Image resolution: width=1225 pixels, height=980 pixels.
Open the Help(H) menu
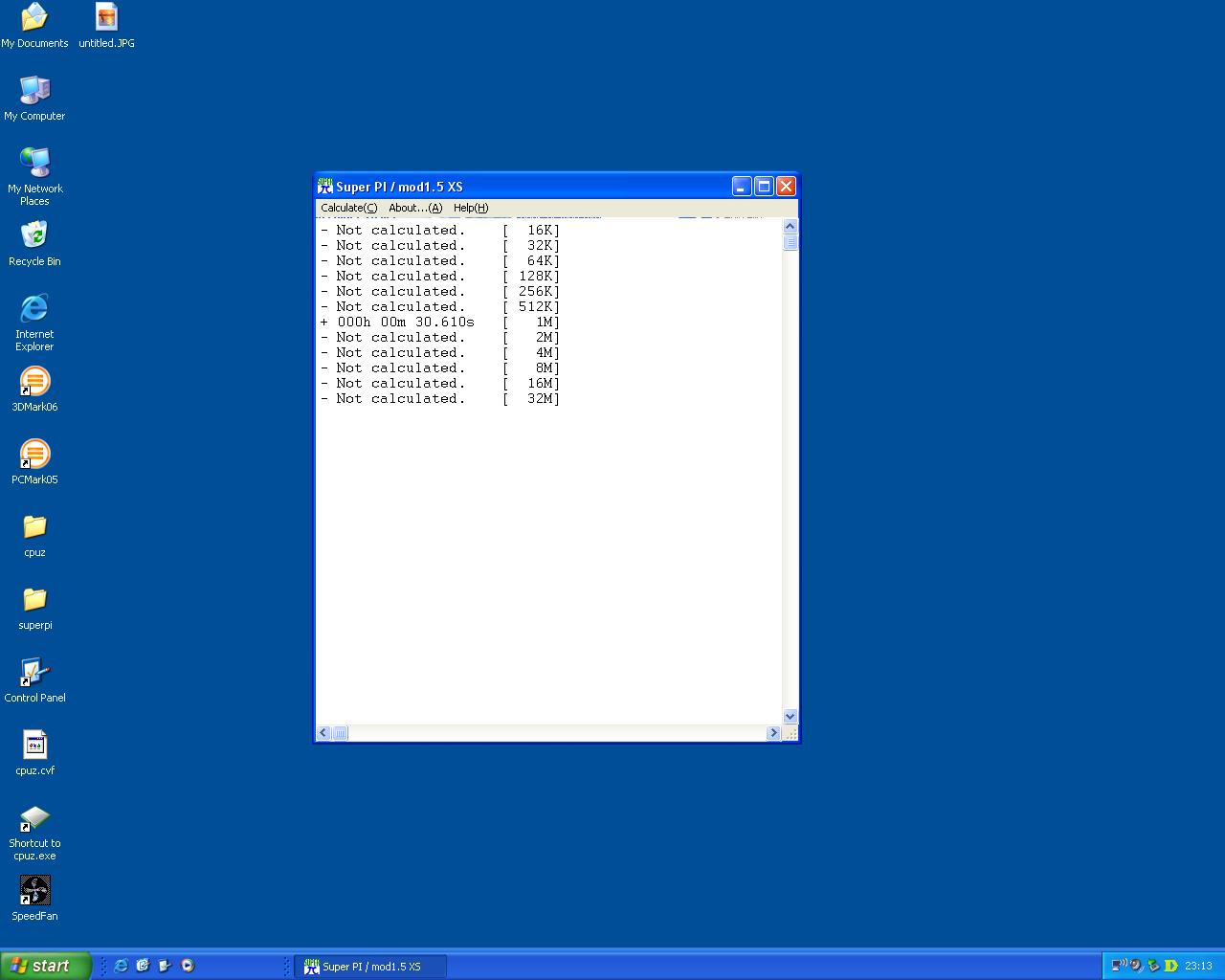(471, 208)
